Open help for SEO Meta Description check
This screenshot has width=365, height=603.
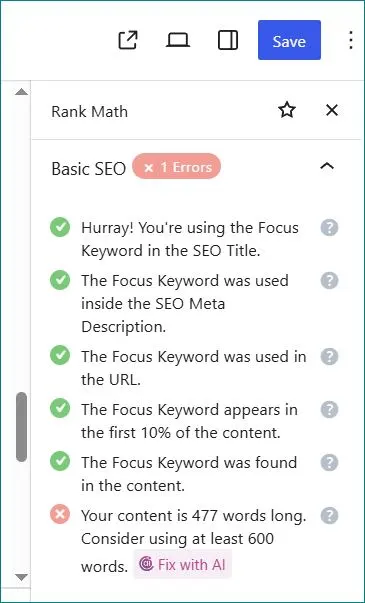(329, 281)
